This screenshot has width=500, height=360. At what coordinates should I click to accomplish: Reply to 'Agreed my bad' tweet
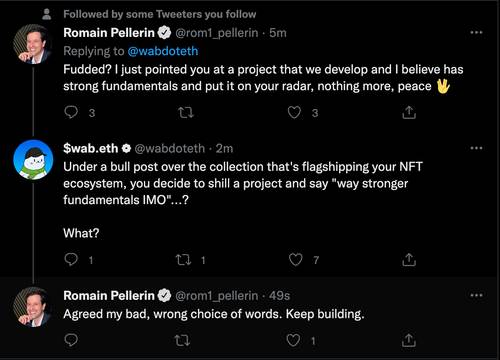click(x=71, y=340)
